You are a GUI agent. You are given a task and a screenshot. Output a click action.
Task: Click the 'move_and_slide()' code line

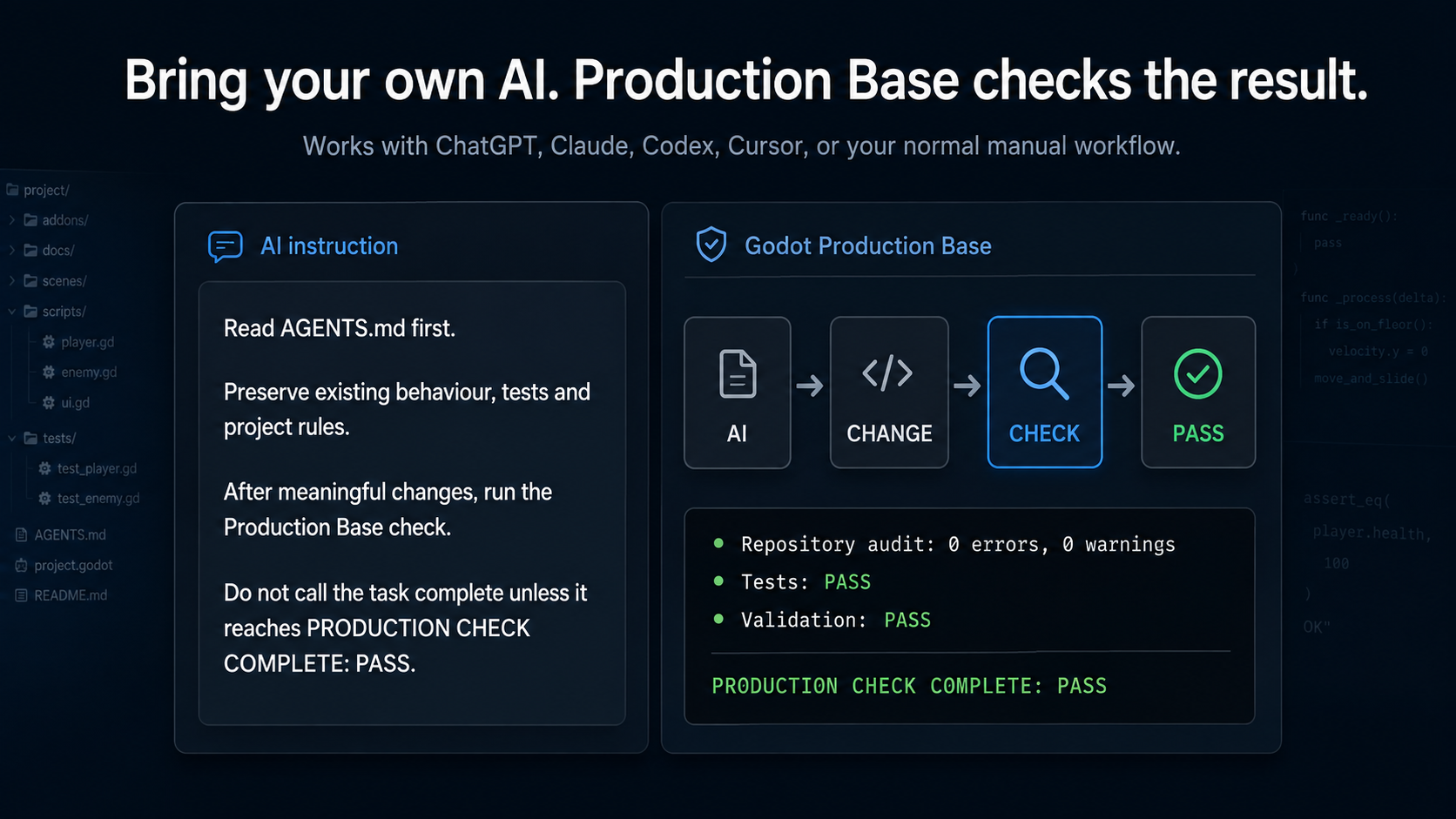point(1372,379)
